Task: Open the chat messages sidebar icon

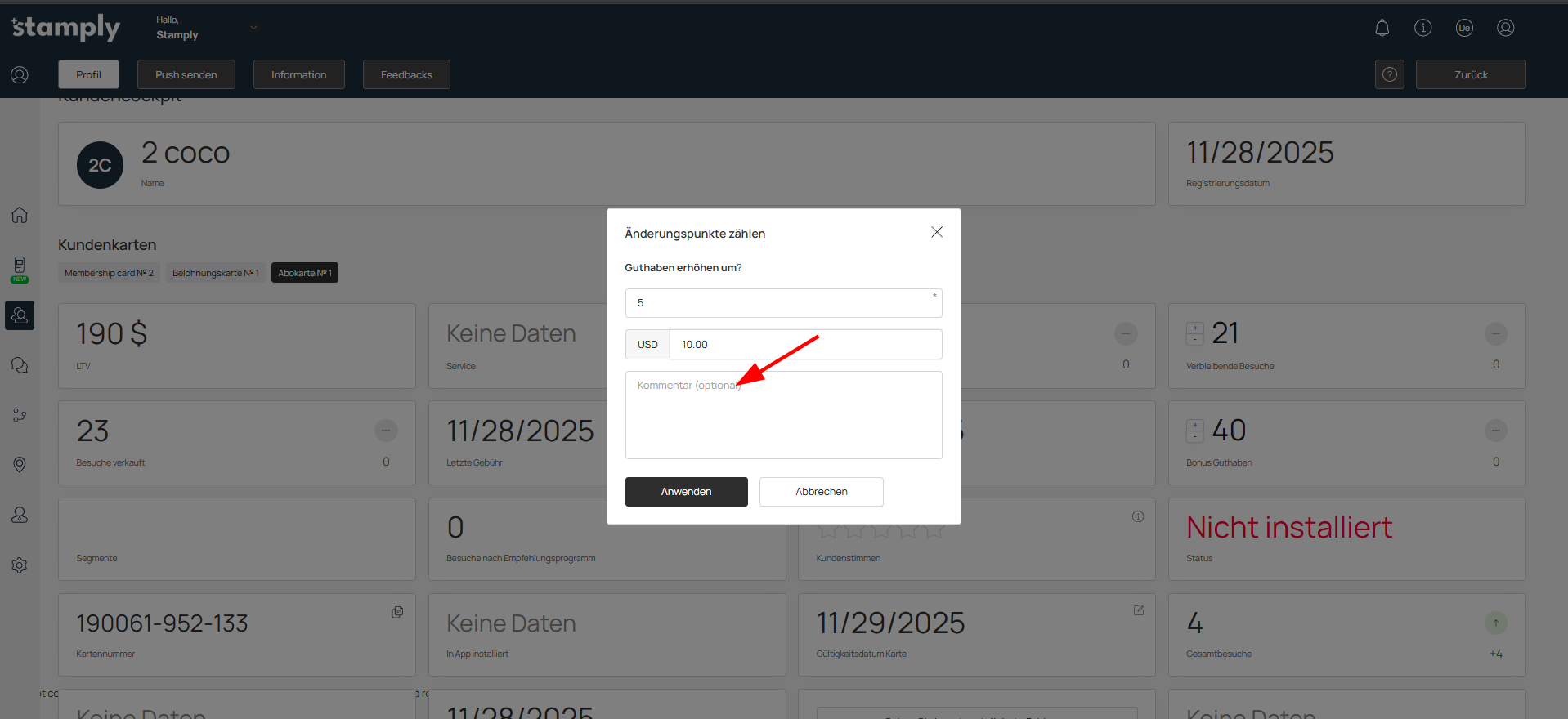Action: 20,365
